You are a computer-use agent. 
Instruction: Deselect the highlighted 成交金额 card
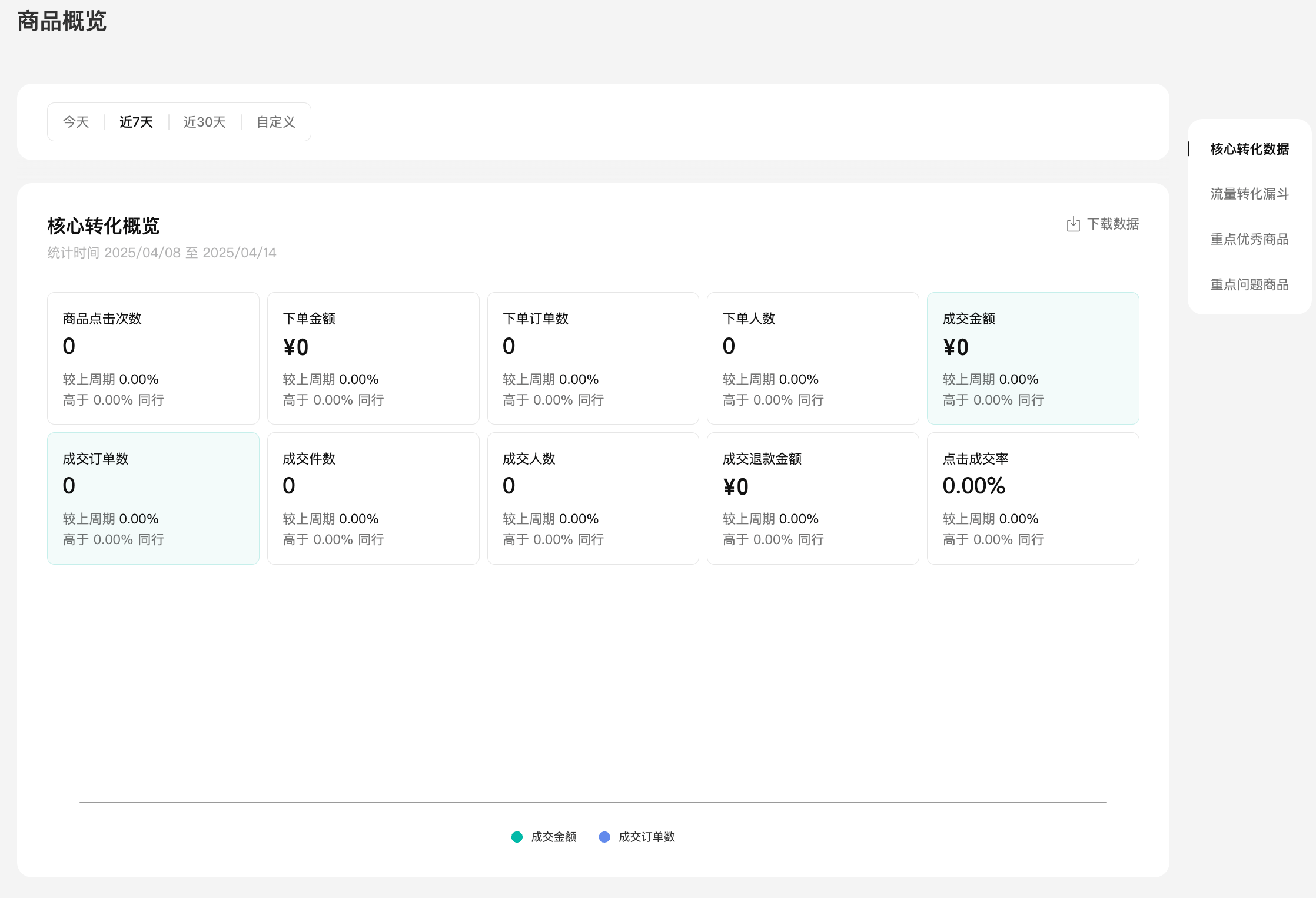(x=1033, y=358)
